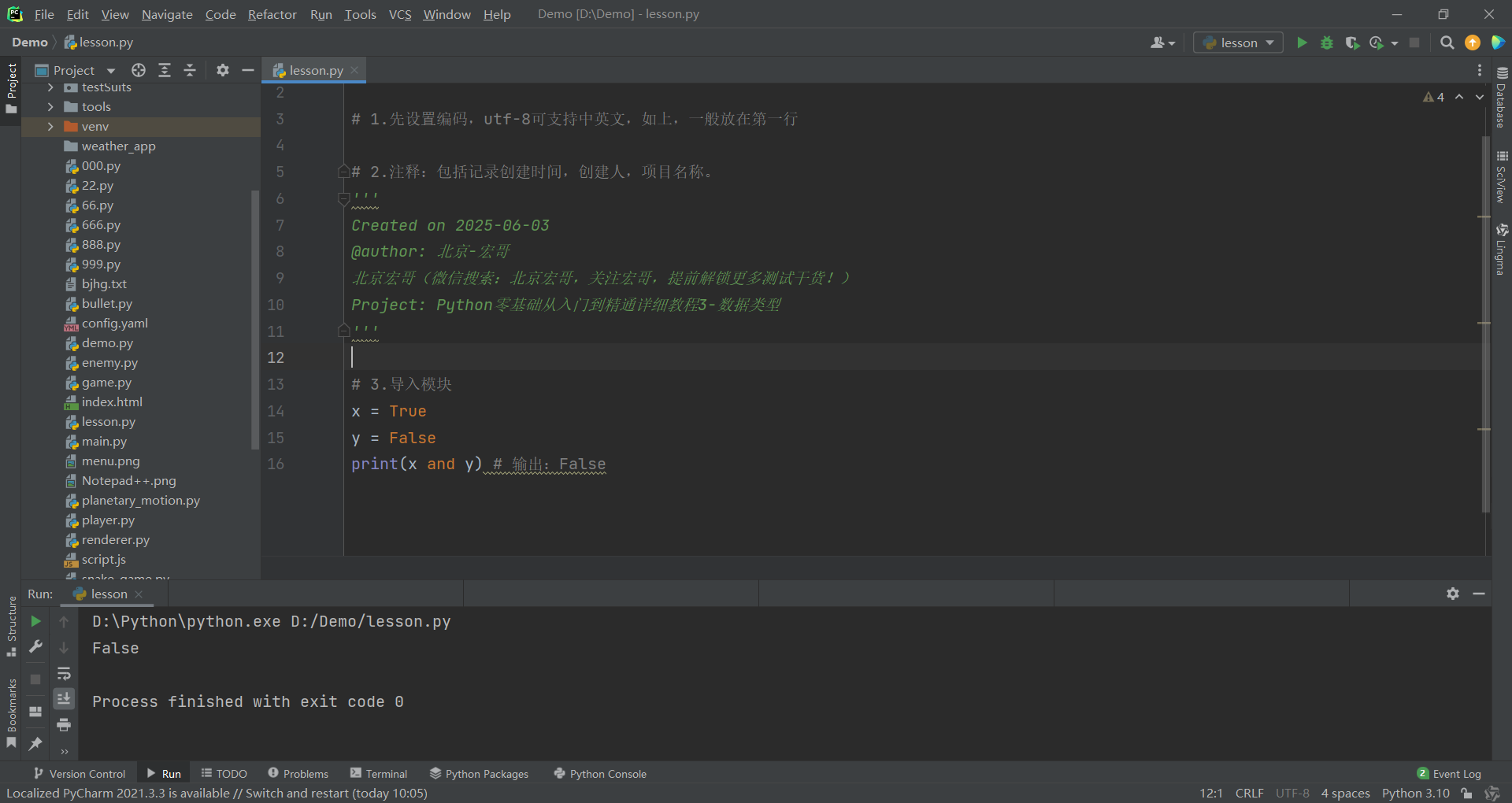The image size is (1512, 803).
Task: Toggle soft-wrap in Run console
Action: coord(64,673)
